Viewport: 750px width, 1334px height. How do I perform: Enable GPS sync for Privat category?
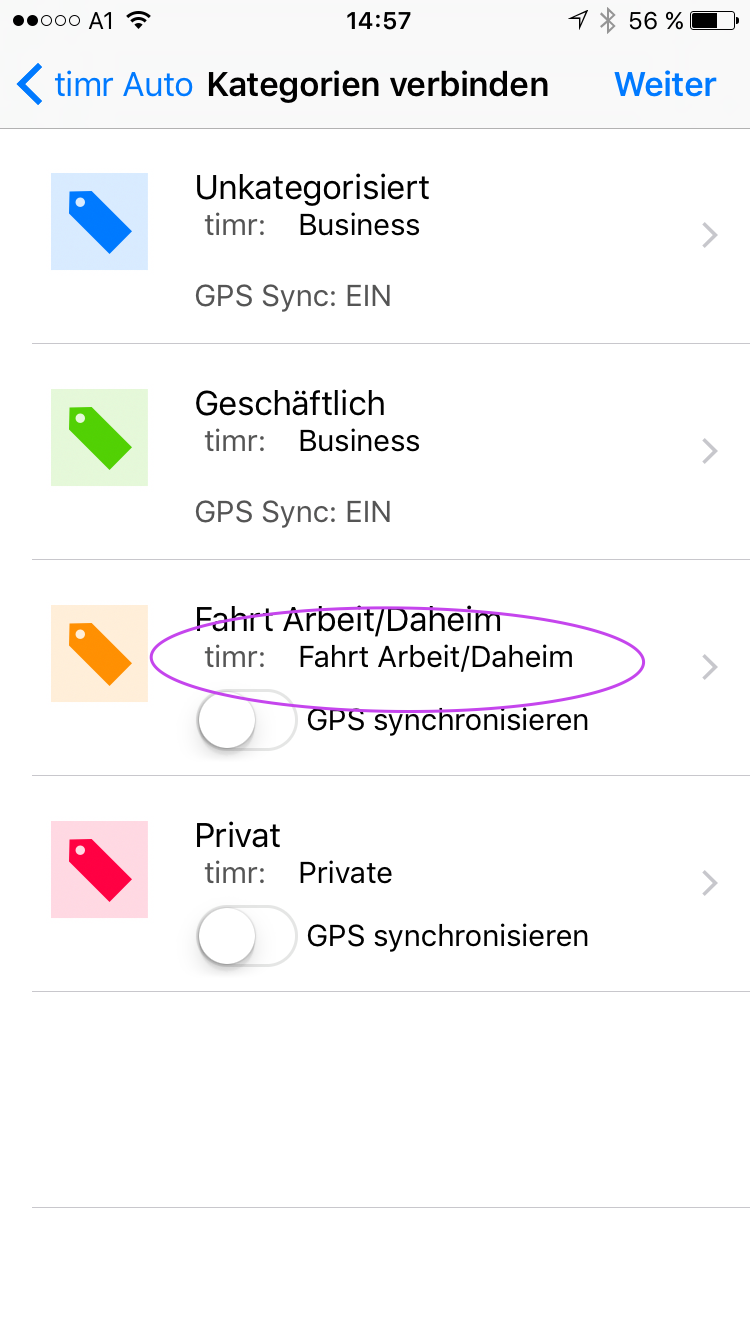coord(247,936)
